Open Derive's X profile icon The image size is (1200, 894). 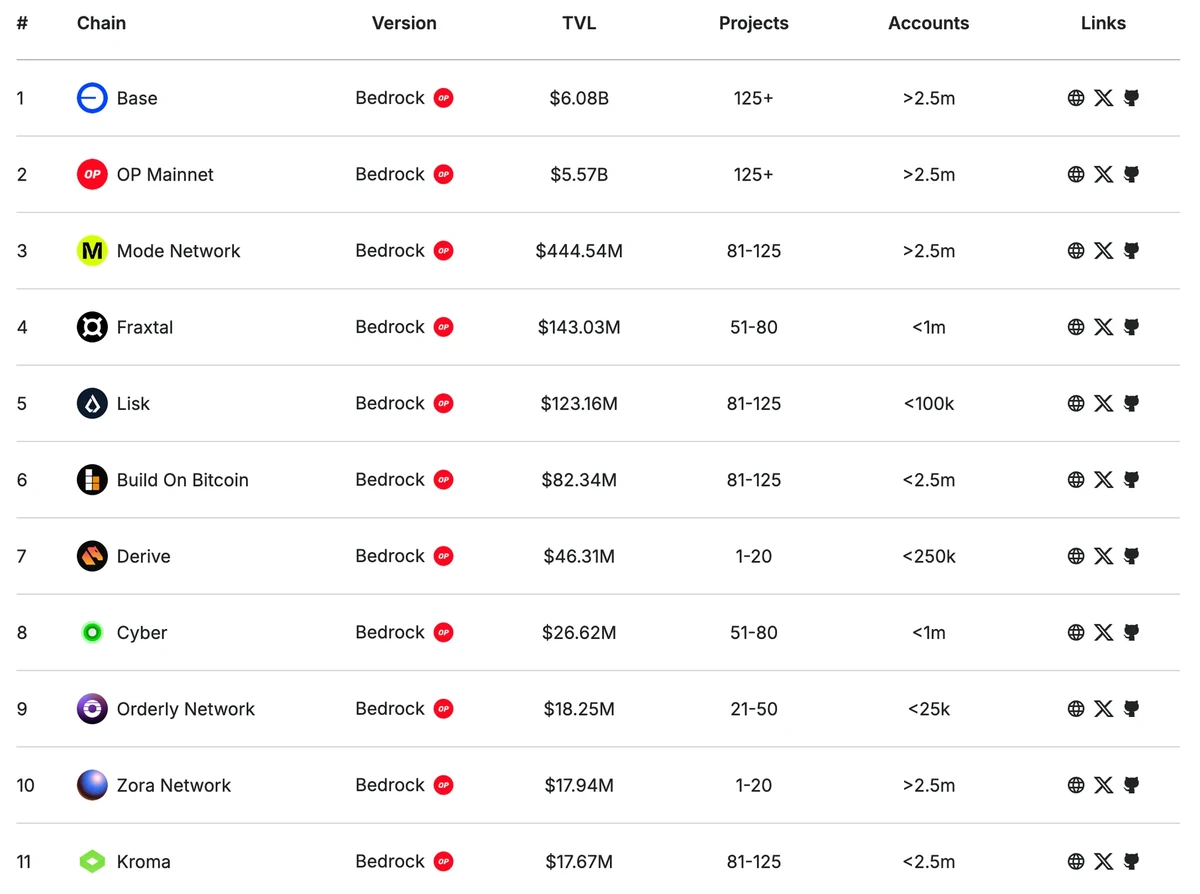[x=1103, y=556]
